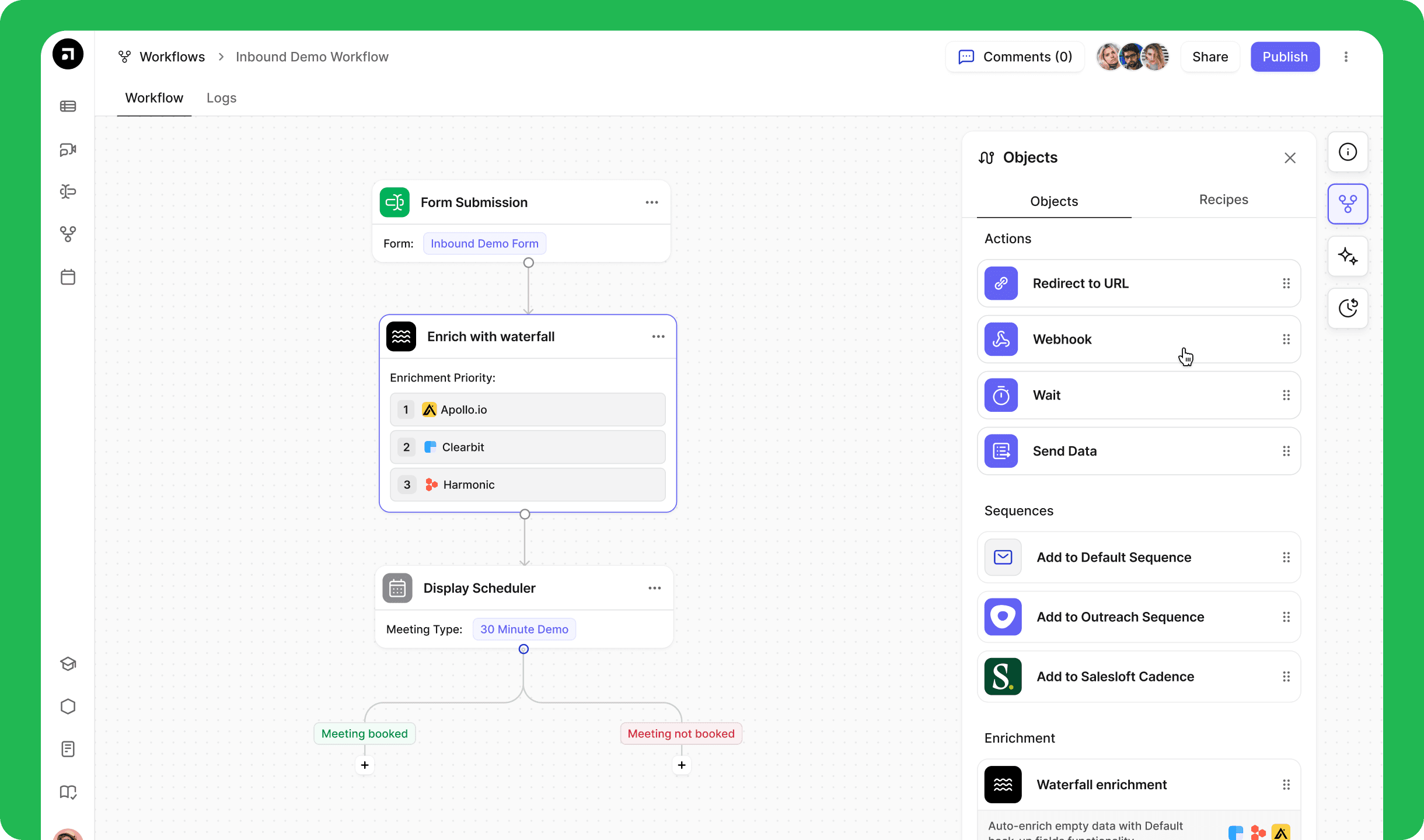Image resolution: width=1424 pixels, height=840 pixels.
Task: Switch to the Logs tab
Action: [221, 98]
